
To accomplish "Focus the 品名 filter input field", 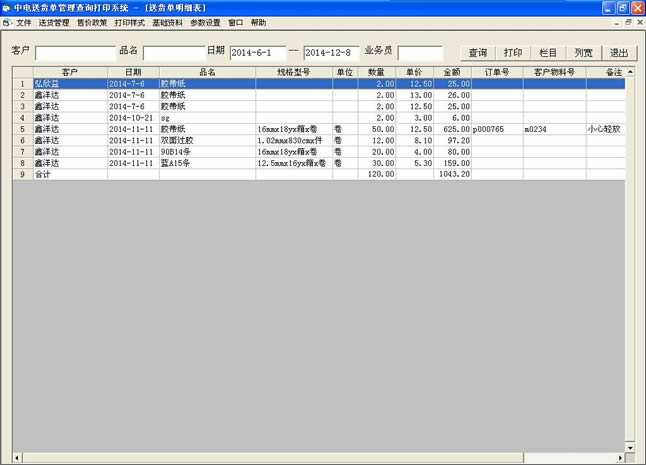I will pyautogui.click(x=174, y=53).
